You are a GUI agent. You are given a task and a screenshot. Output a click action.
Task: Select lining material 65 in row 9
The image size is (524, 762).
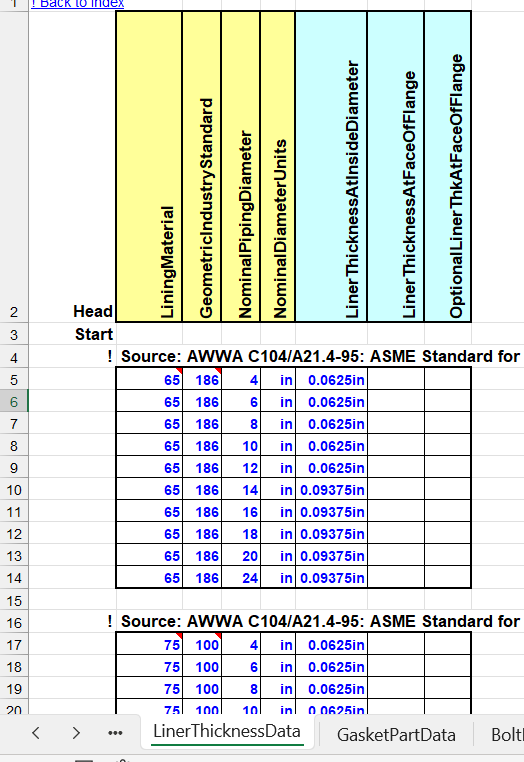(149, 468)
